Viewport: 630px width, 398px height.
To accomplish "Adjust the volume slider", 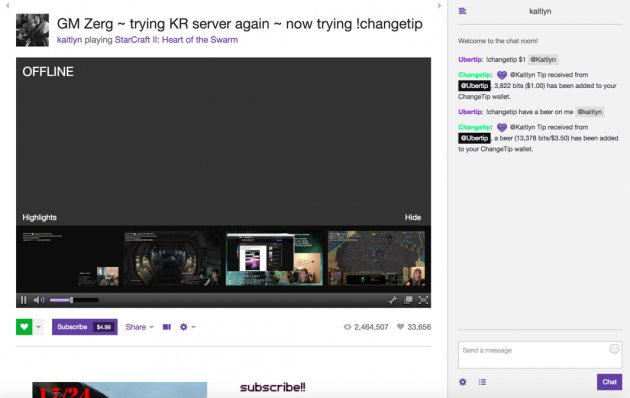I will click(74, 300).
